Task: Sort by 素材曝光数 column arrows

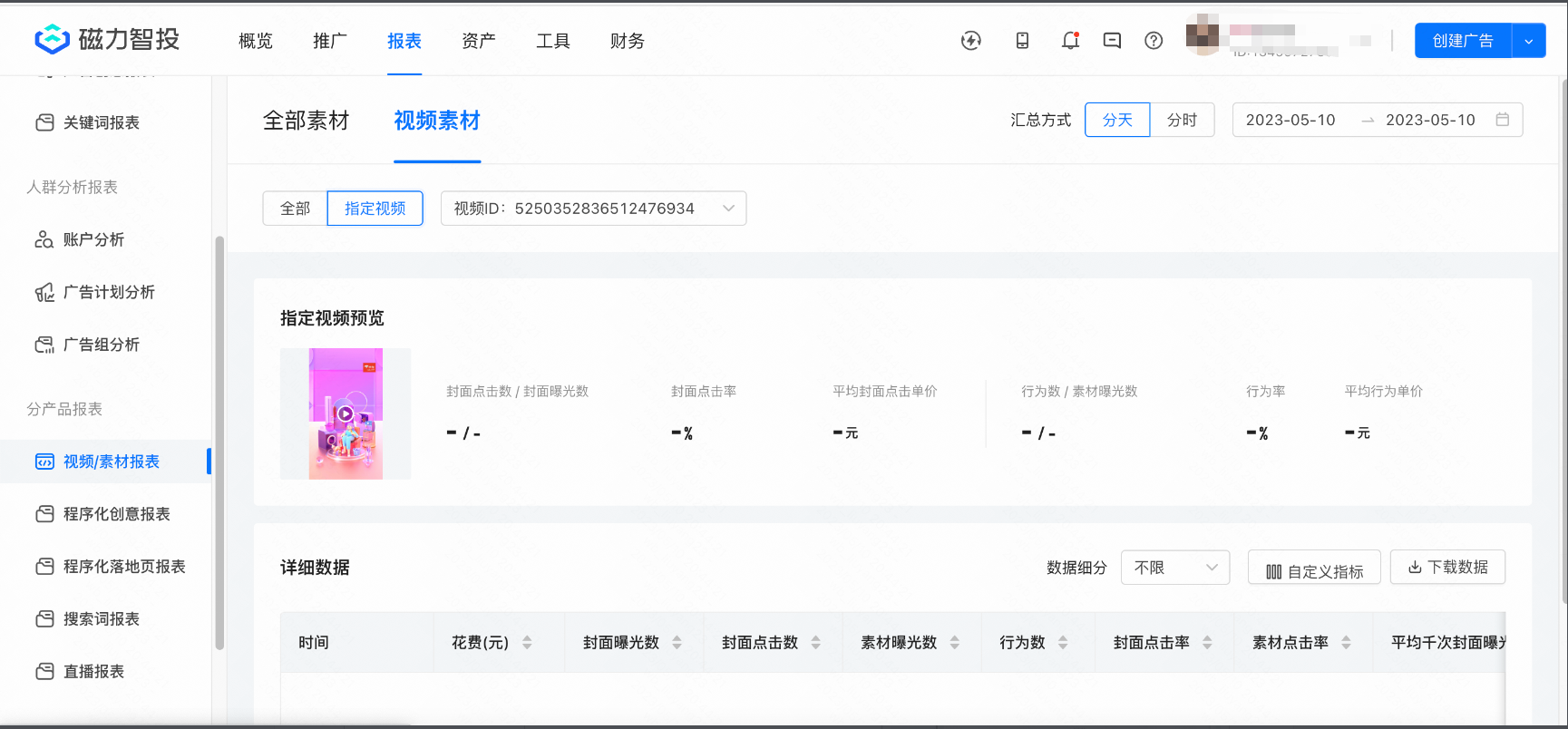Action: pyautogui.click(x=954, y=642)
